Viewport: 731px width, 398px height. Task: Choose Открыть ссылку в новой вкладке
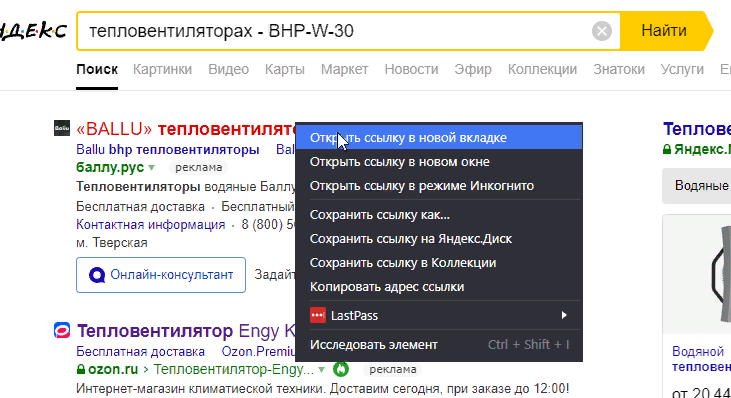click(439, 137)
